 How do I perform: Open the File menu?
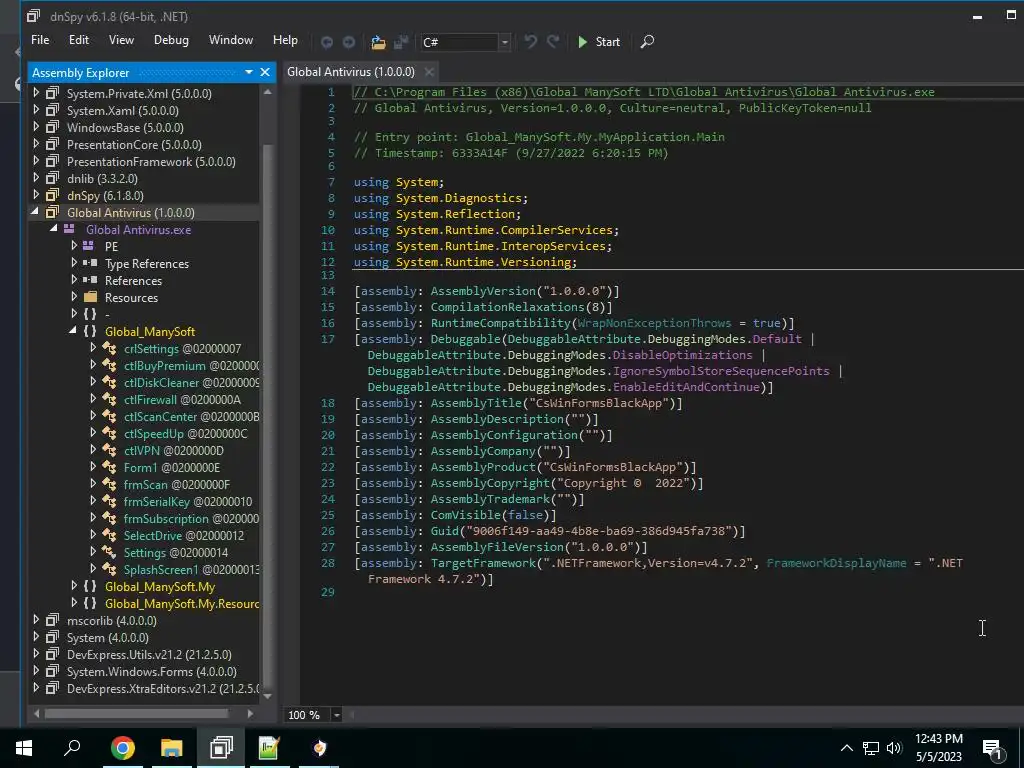(40, 40)
